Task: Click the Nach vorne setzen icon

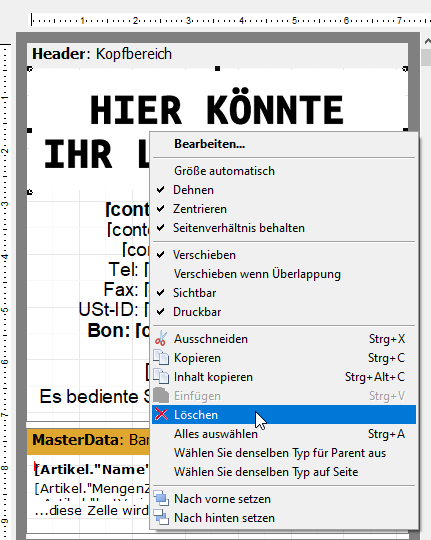Action: (x=161, y=499)
